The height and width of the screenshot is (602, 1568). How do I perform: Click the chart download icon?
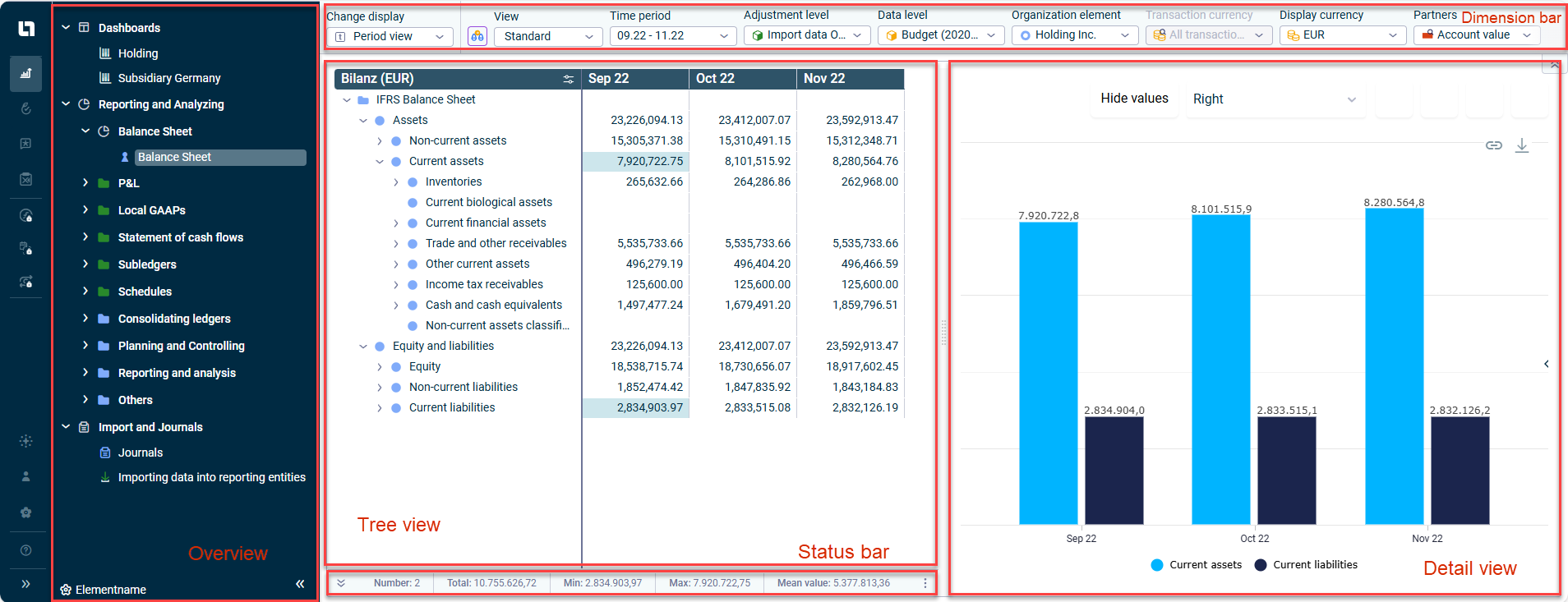click(x=1522, y=145)
